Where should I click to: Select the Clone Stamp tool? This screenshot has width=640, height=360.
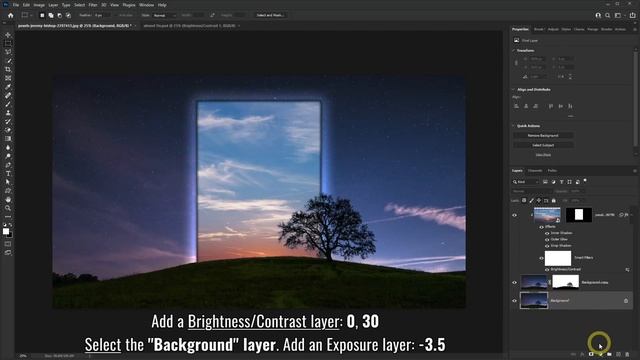8,113
